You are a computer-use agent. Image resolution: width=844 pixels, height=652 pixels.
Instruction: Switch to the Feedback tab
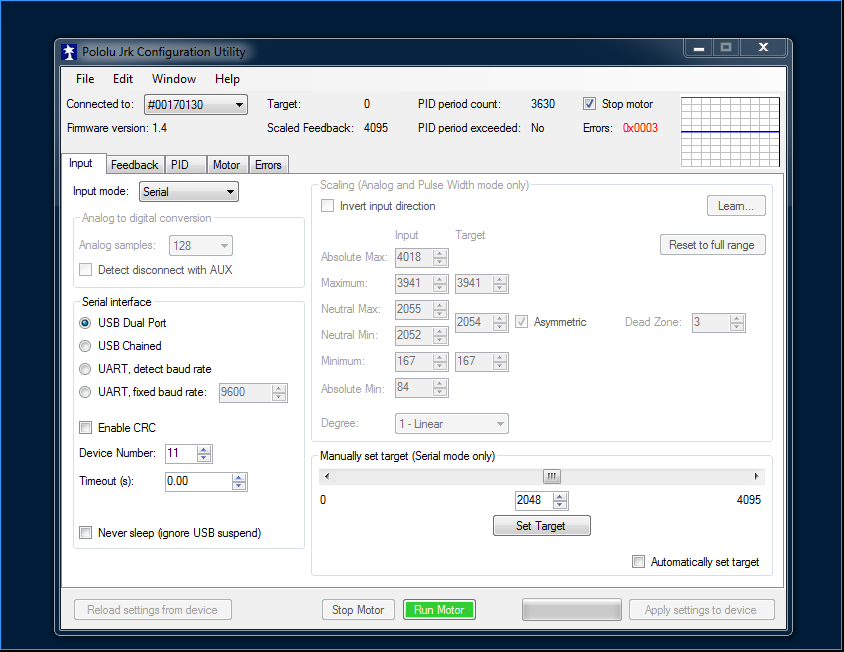[x=134, y=165]
